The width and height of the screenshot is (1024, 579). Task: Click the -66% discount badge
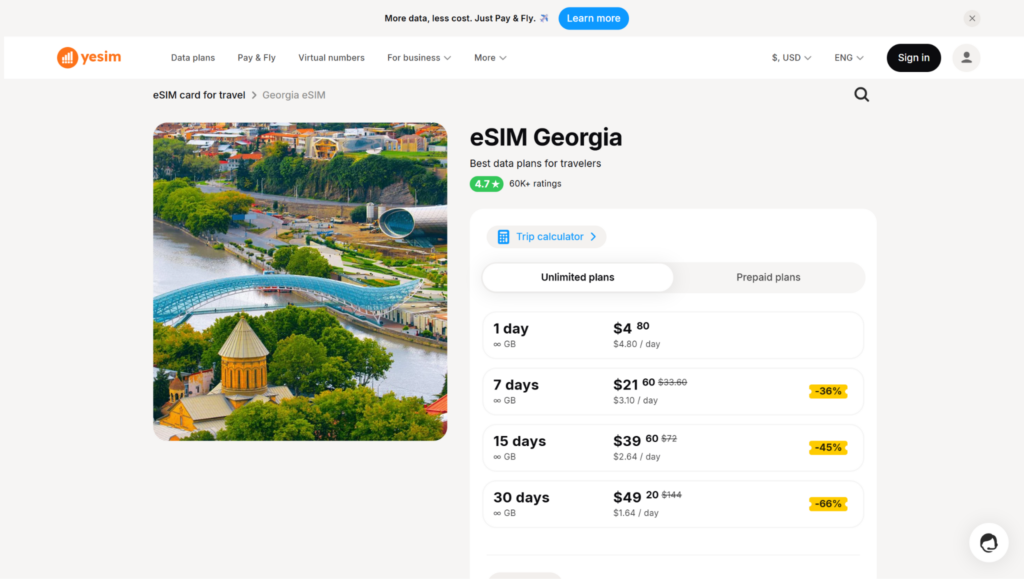tap(828, 504)
